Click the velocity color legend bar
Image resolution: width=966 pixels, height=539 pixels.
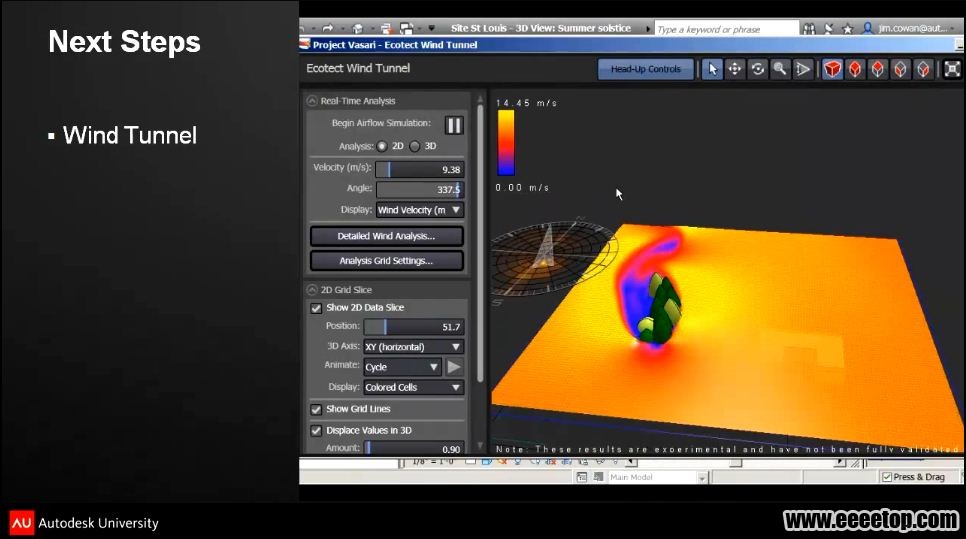[x=506, y=143]
